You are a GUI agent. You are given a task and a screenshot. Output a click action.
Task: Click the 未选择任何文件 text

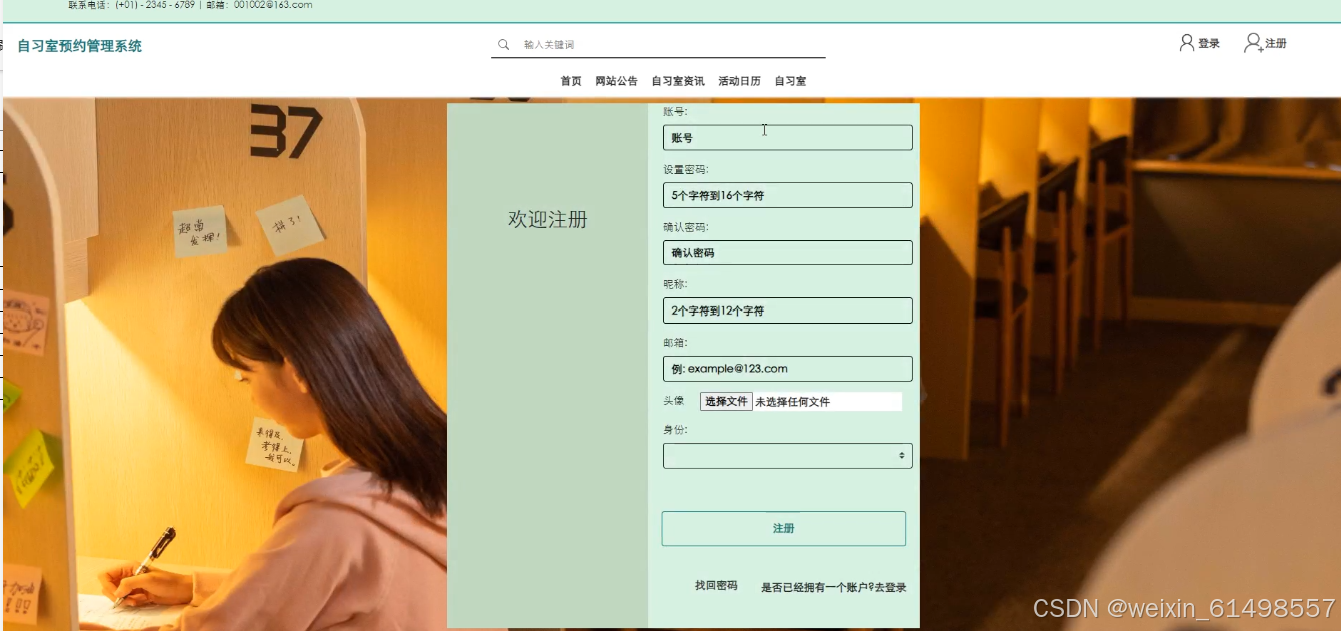click(793, 402)
